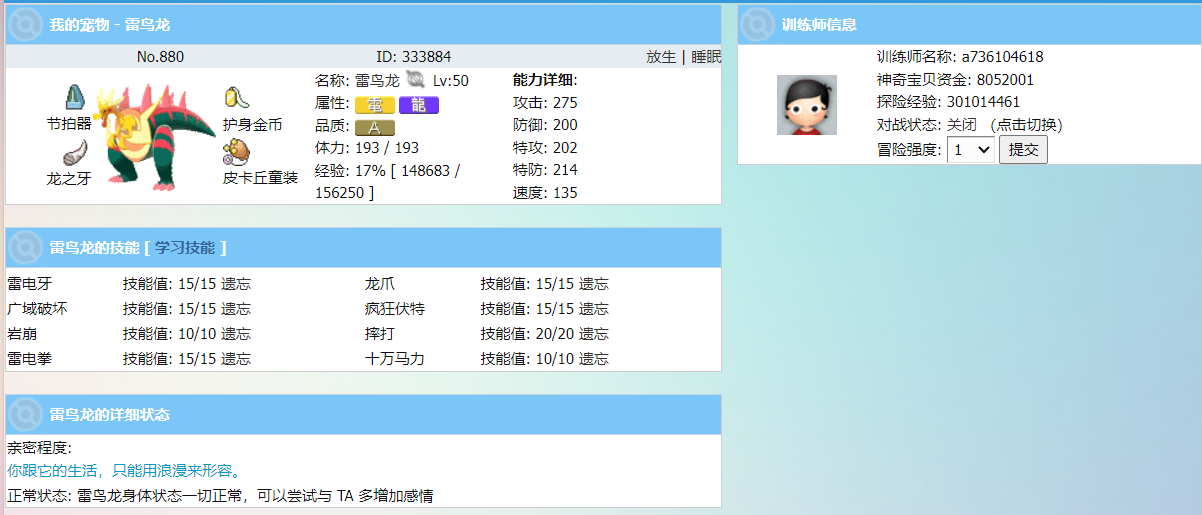Click the Lv:50 level text
Viewport: 1202px width, 515px height.
click(x=451, y=80)
